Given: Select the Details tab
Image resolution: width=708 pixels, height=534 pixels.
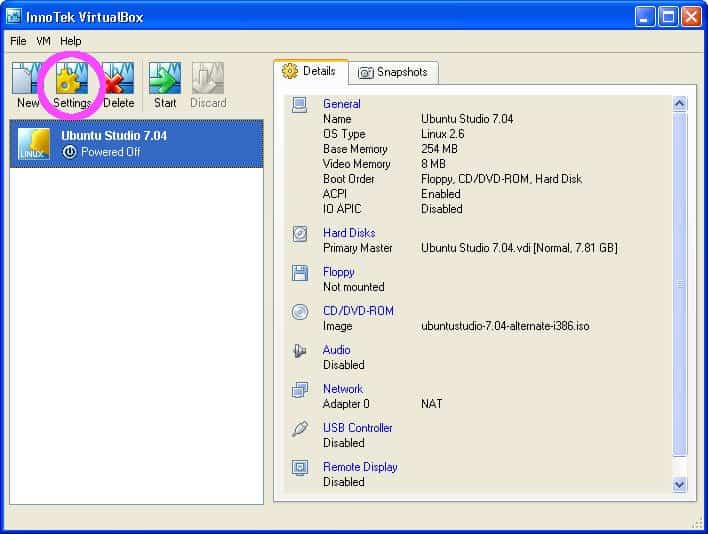Looking at the screenshot, I should click(x=310, y=71).
